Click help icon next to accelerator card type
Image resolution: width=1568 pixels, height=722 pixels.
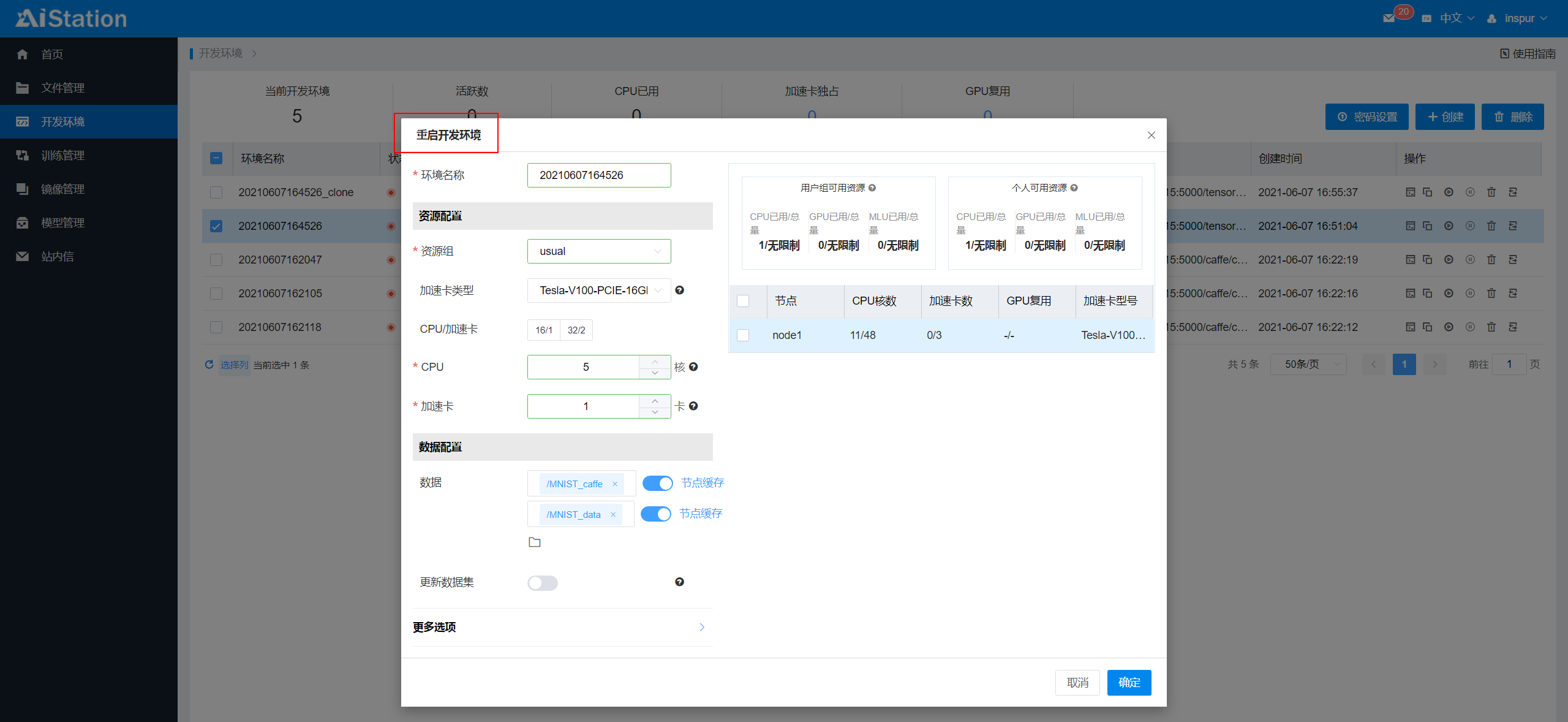679,291
